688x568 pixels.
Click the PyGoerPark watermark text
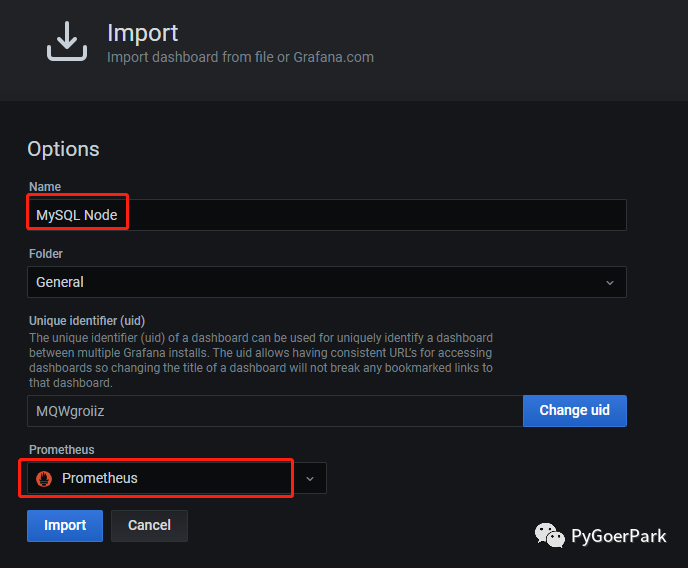[x=618, y=537]
